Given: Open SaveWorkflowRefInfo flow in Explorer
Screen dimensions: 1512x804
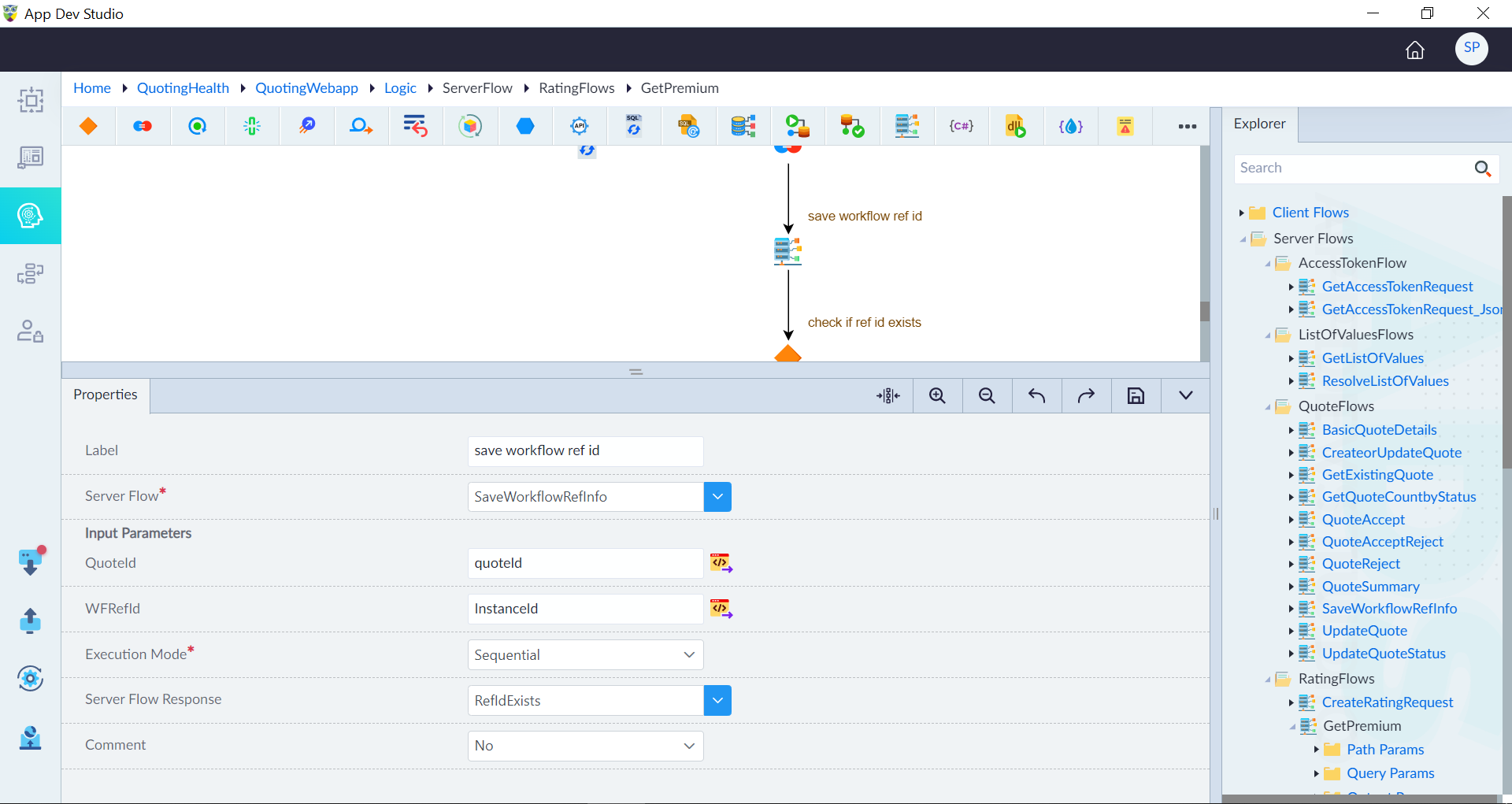Looking at the screenshot, I should [x=1389, y=609].
